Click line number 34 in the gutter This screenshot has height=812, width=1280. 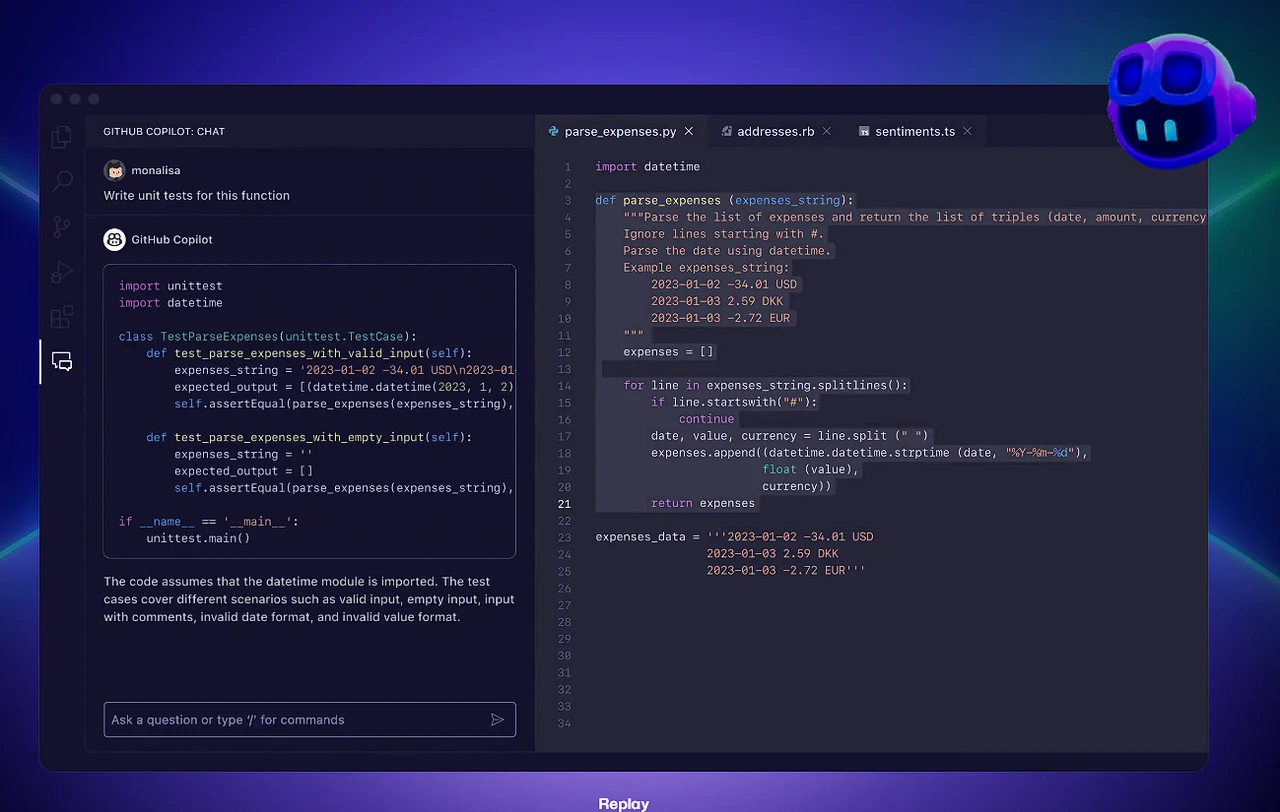pyautogui.click(x=565, y=722)
